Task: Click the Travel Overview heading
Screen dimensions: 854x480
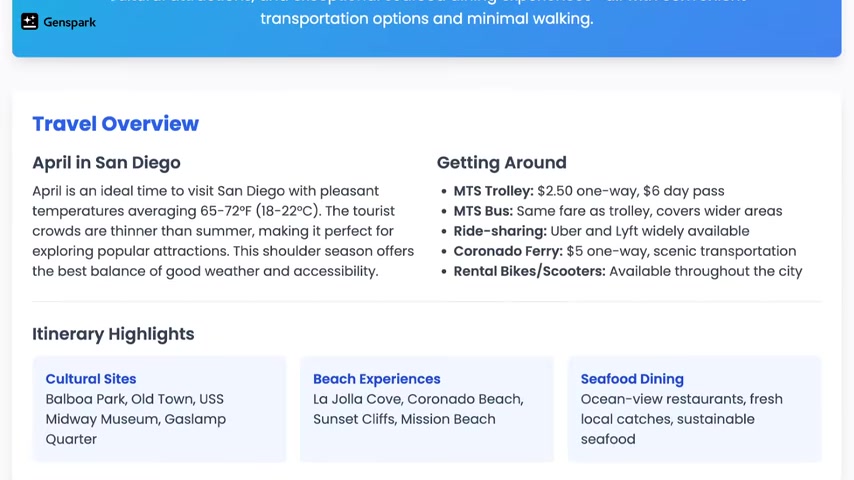Action: click(115, 124)
